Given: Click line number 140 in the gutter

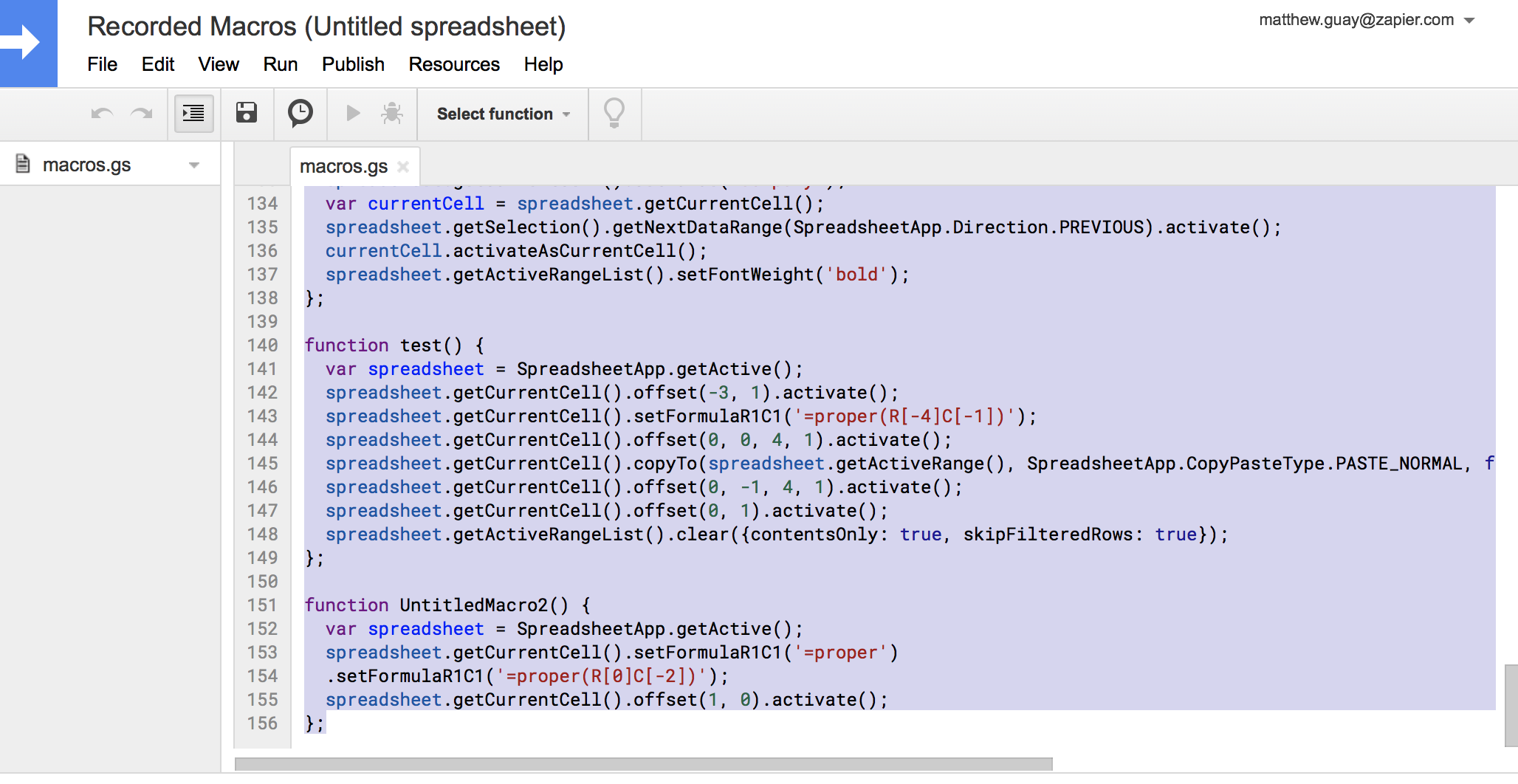Looking at the screenshot, I should [262, 345].
